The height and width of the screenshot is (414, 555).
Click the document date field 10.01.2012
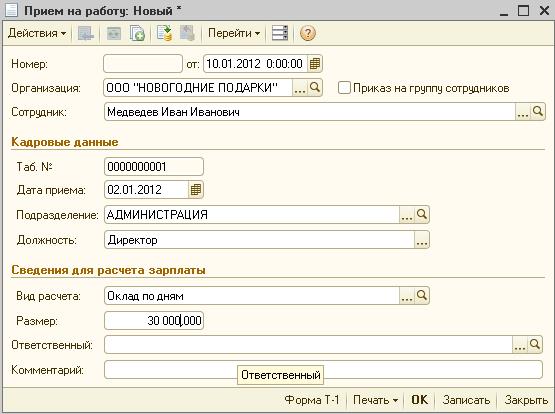pyautogui.click(x=256, y=64)
